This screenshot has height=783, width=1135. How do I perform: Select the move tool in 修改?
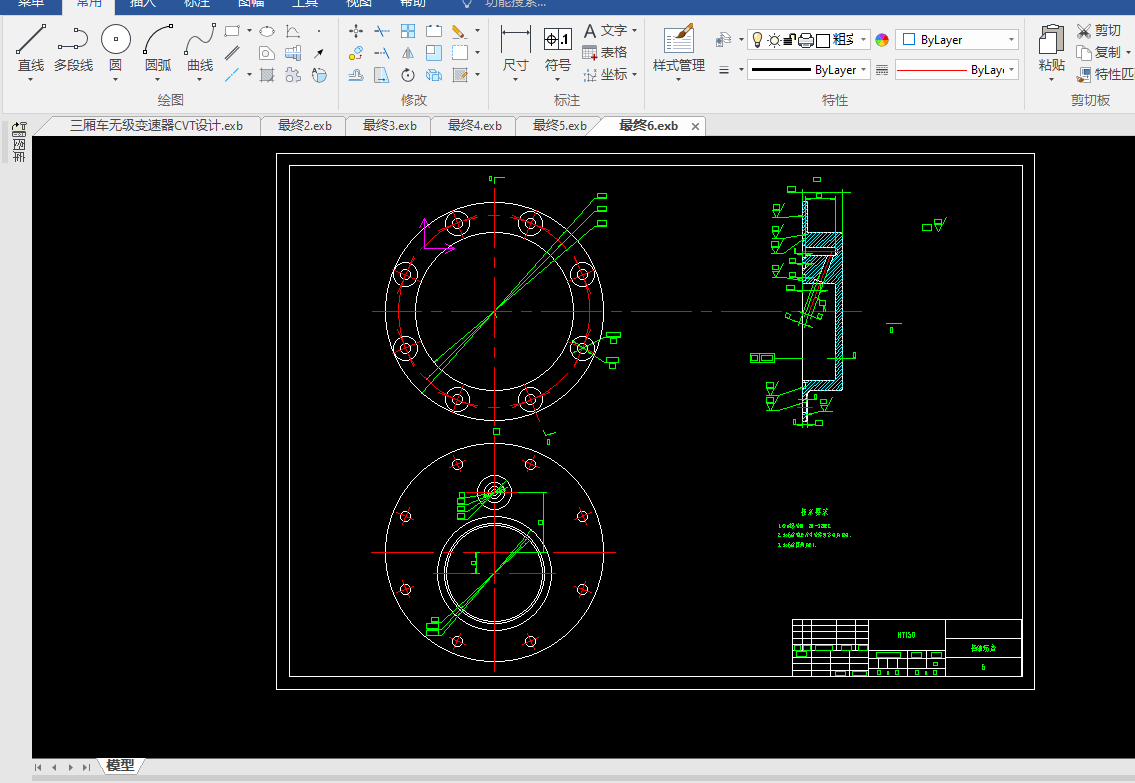tap(355, 31)
